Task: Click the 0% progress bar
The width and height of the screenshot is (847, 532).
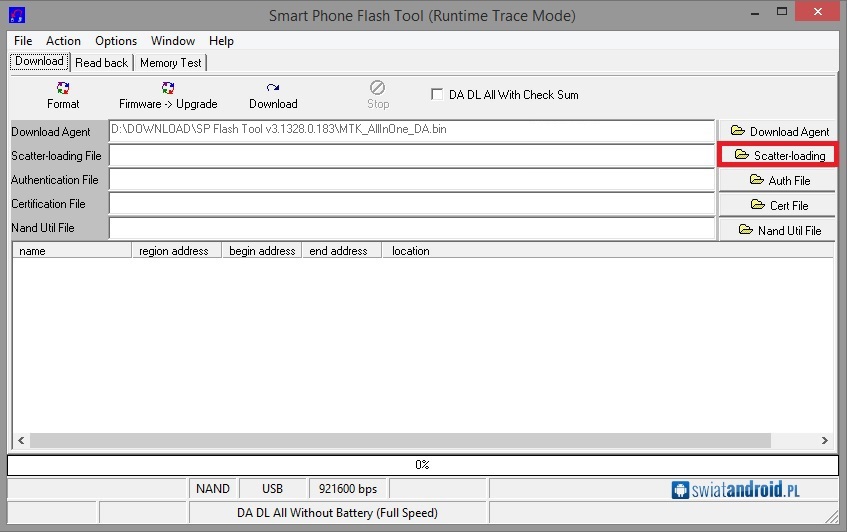Action: (x=422, y=465)
